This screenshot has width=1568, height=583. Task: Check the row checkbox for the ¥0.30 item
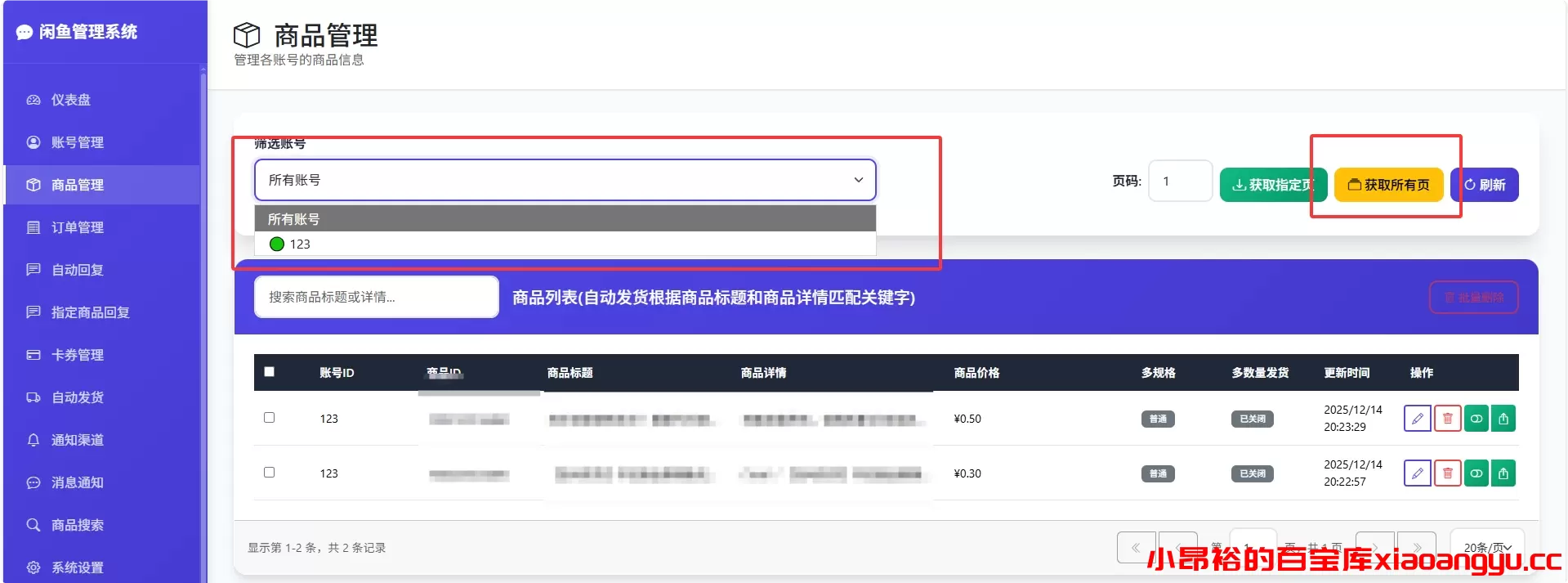point(269,473)
